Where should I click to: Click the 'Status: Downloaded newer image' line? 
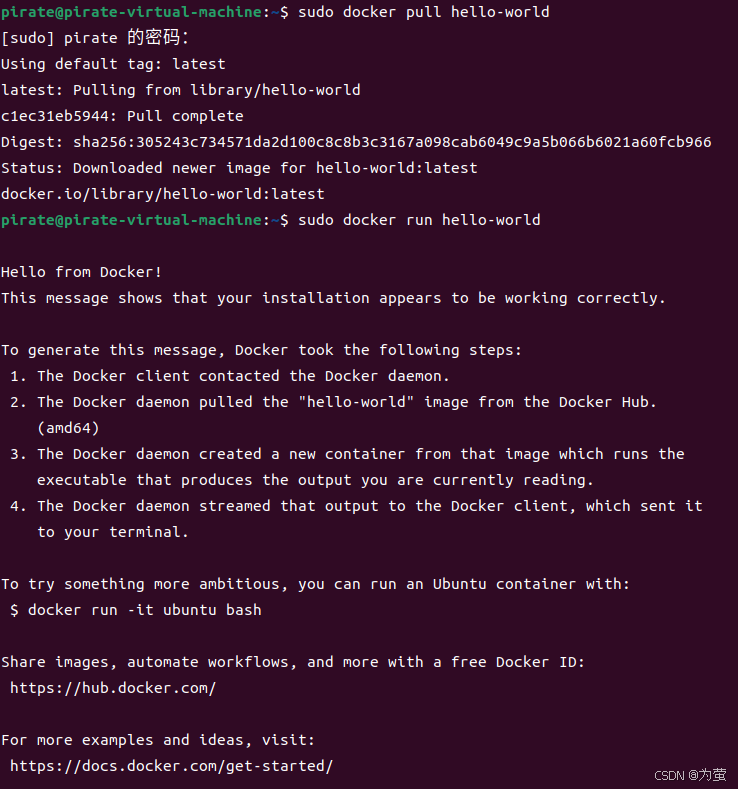[239, 168]
